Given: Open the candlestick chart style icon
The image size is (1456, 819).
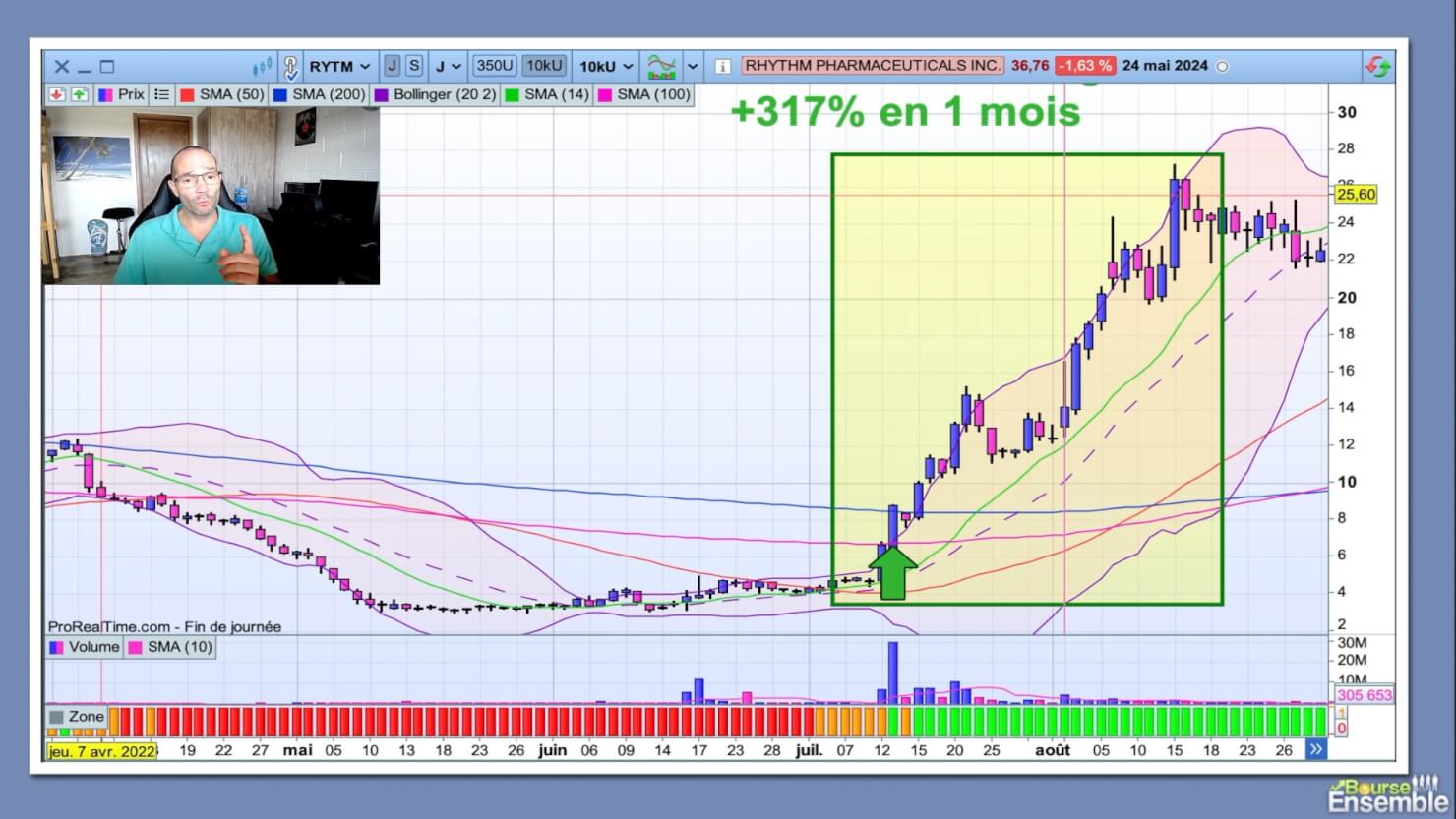Looking at the screenshot, I should pyautogui.click(x=262, y=67).
